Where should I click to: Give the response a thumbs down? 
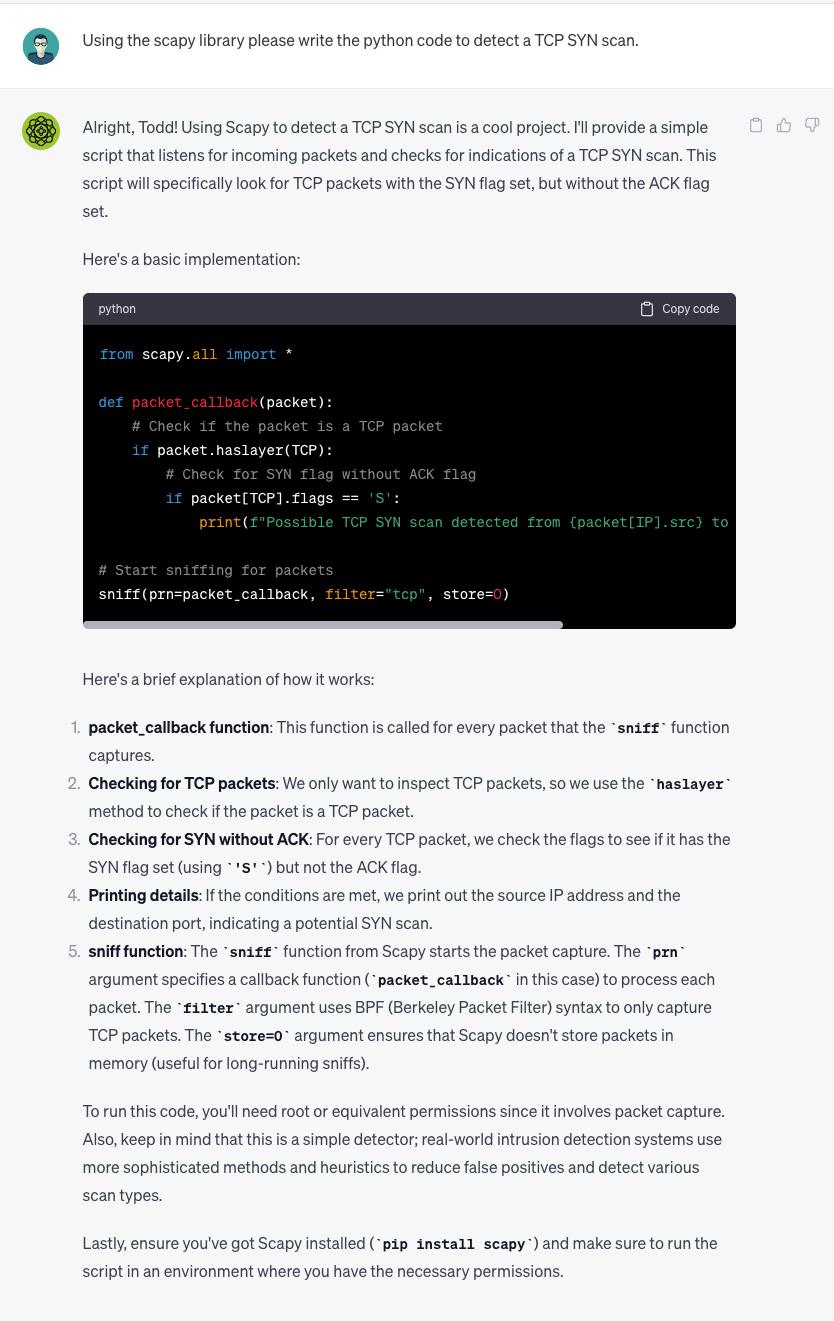[x=812, y=125]
